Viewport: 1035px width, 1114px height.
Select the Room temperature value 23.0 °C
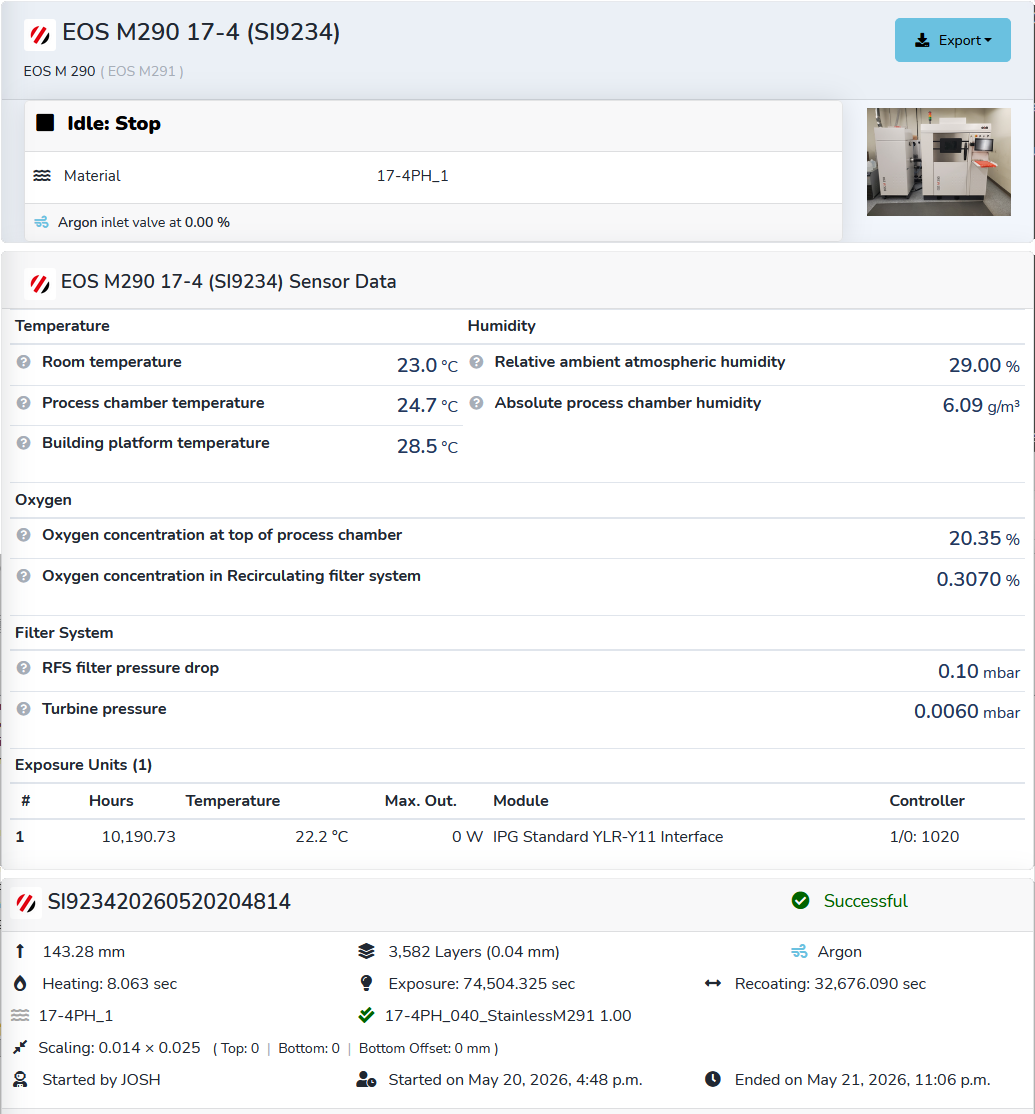pyautogui.click(x=427, y=365)
